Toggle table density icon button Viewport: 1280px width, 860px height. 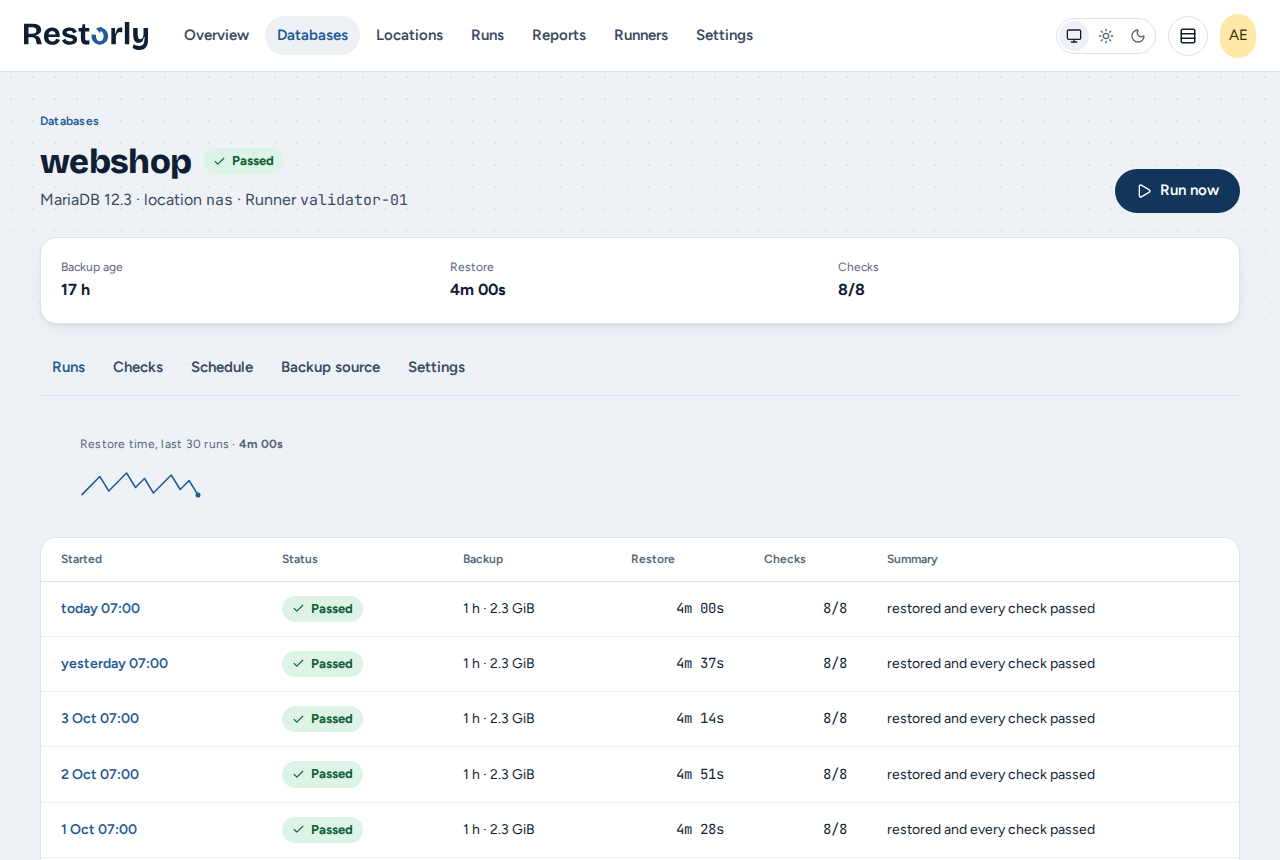click(x=1188, y=36)
